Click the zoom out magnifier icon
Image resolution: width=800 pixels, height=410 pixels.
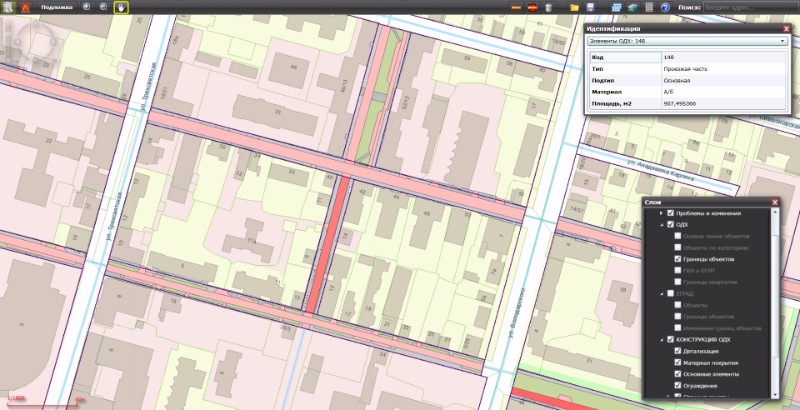coord(104,7)
